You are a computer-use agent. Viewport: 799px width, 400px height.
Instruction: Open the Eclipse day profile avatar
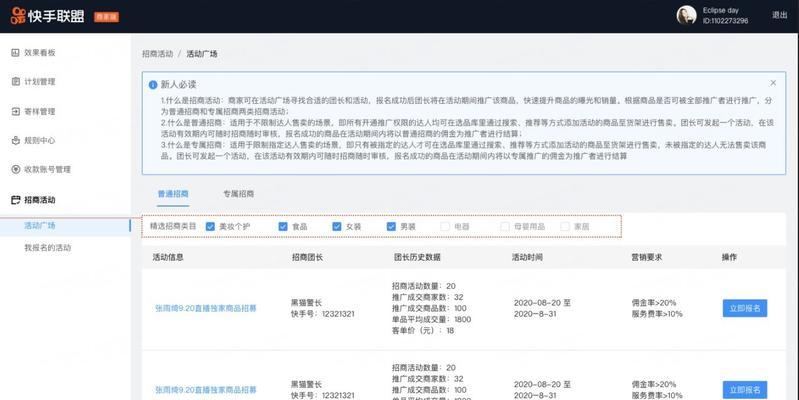tap(686, 15)
